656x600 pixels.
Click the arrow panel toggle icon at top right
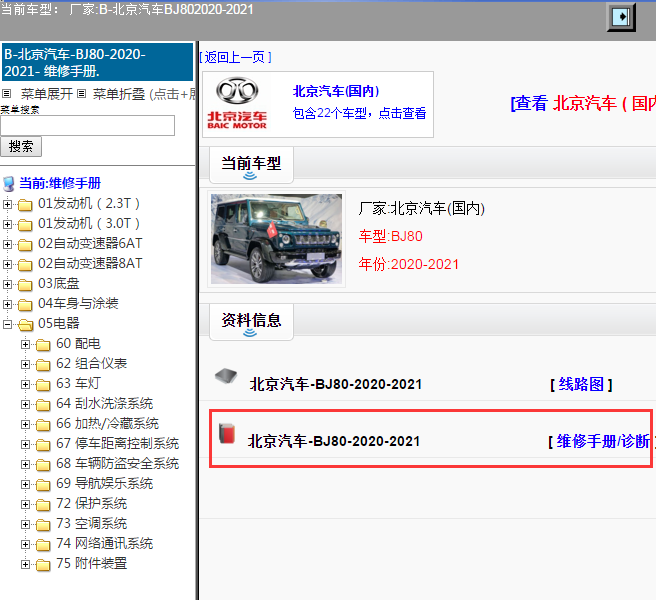(x=621, y=17)
